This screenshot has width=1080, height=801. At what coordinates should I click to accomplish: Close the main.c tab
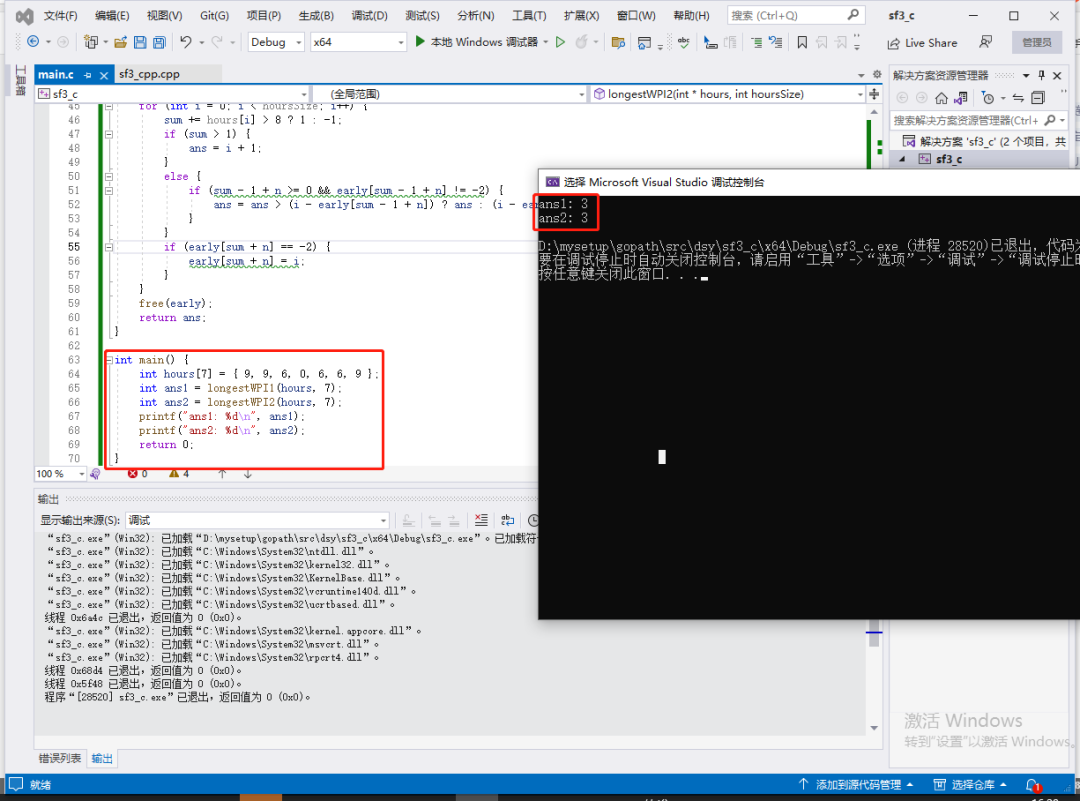(104, 75)
